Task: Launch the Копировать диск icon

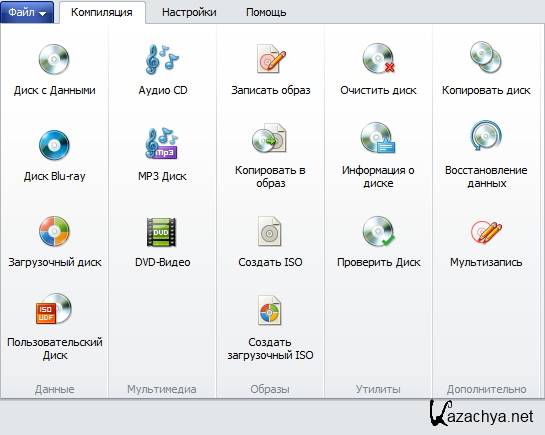Action: [486, 57]
